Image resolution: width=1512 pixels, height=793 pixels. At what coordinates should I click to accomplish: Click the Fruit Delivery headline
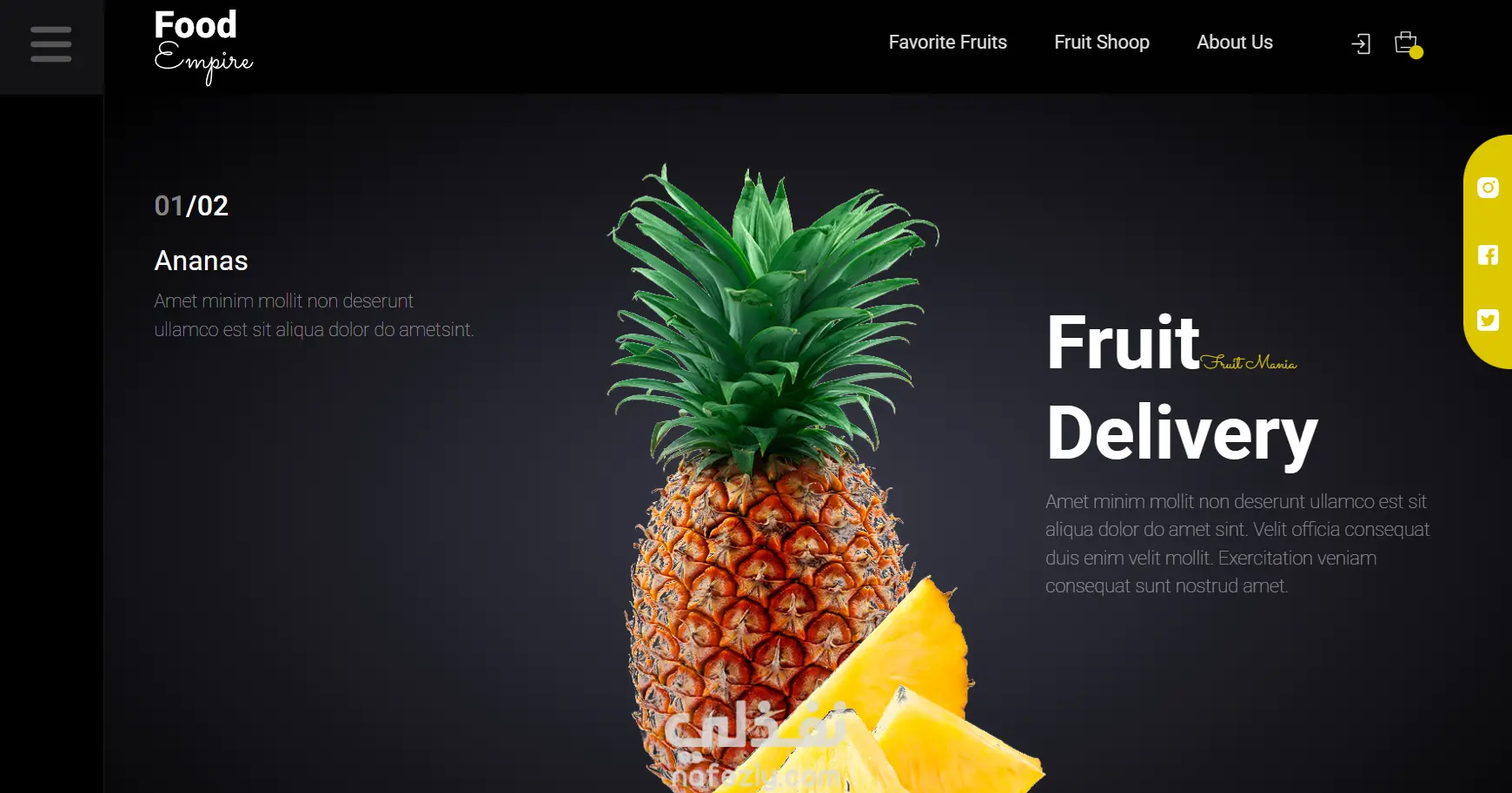pyautogui.click(x=1182, y=389)
